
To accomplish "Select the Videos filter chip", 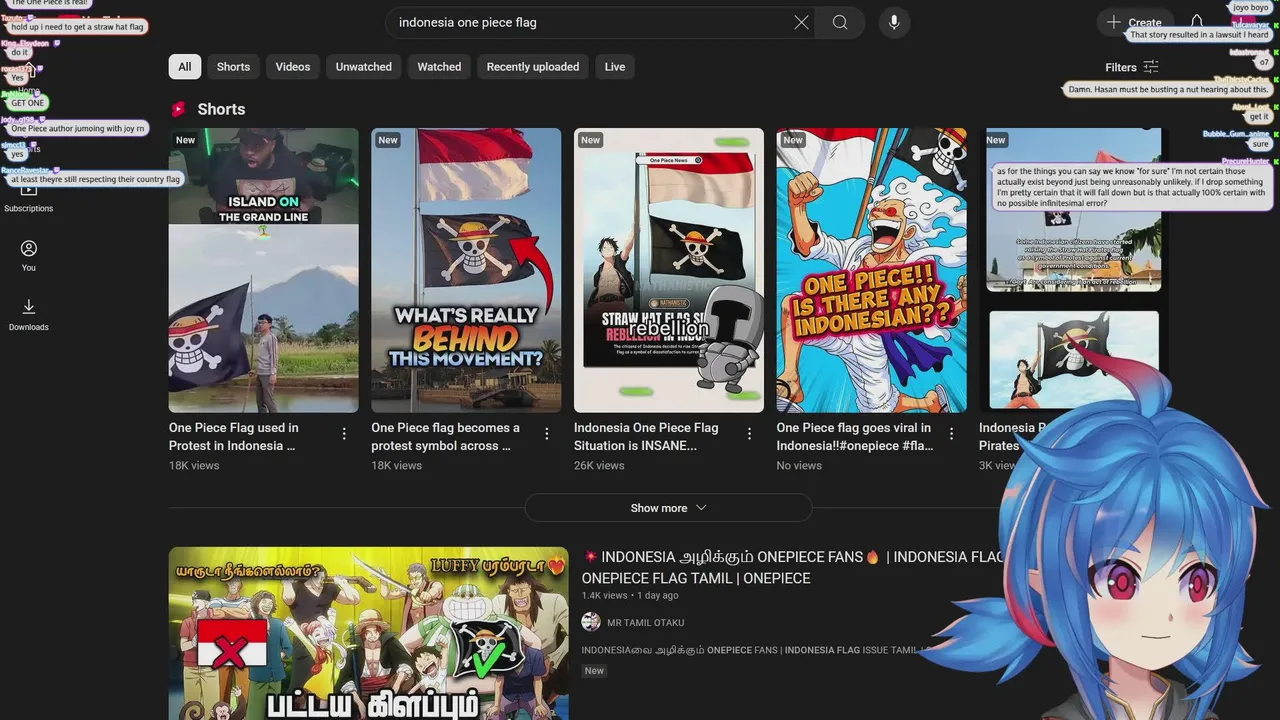I will pos(293,67).
